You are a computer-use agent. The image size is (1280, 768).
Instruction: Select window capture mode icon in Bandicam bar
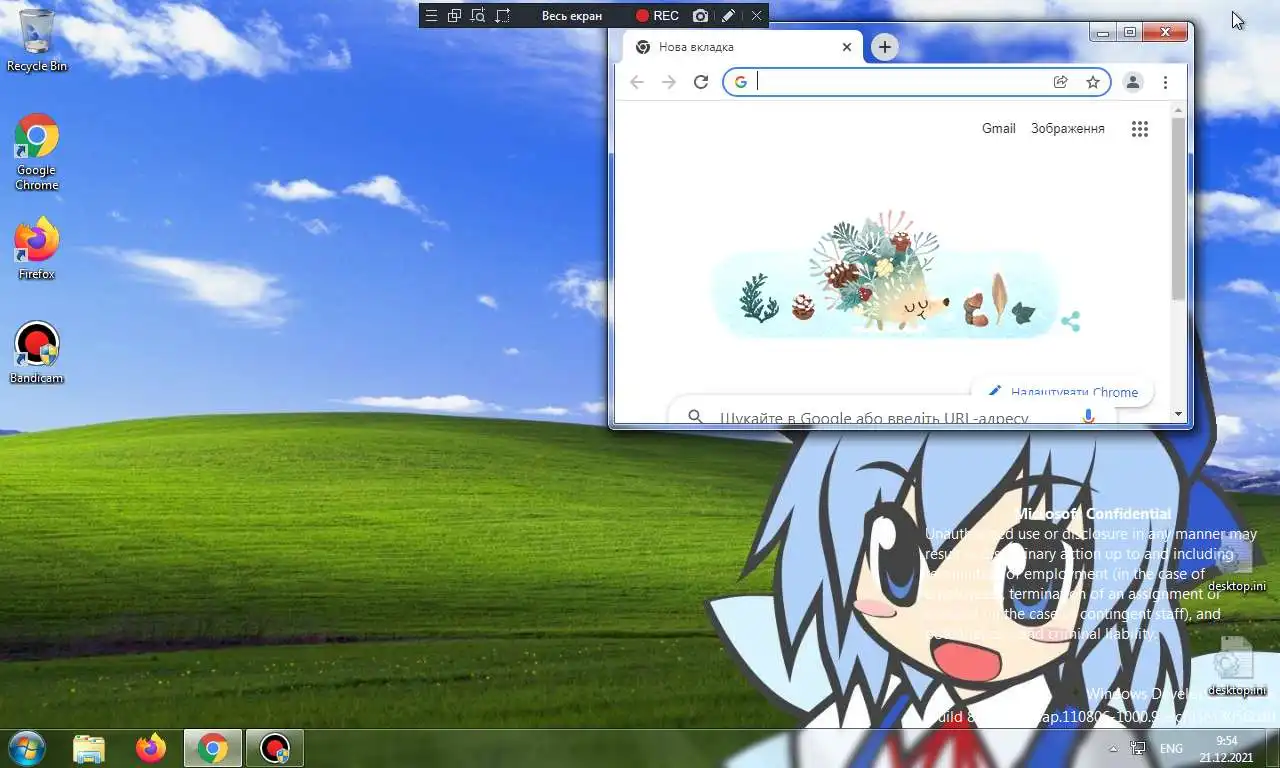click(454, 15)
